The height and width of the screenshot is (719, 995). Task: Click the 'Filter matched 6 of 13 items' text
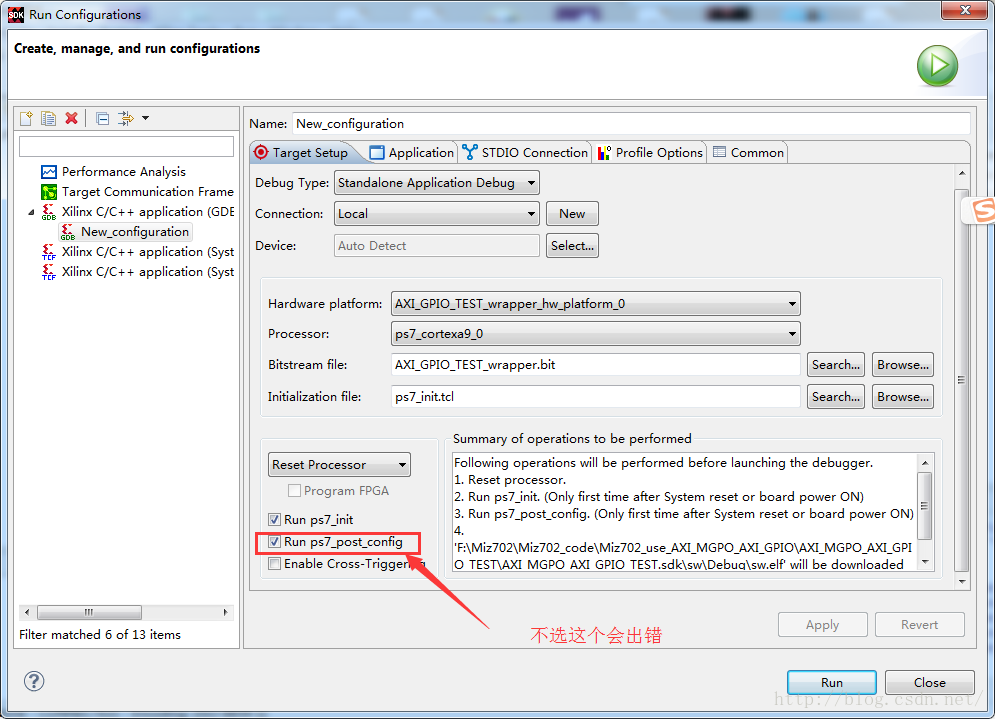click(x=100, y=635)
